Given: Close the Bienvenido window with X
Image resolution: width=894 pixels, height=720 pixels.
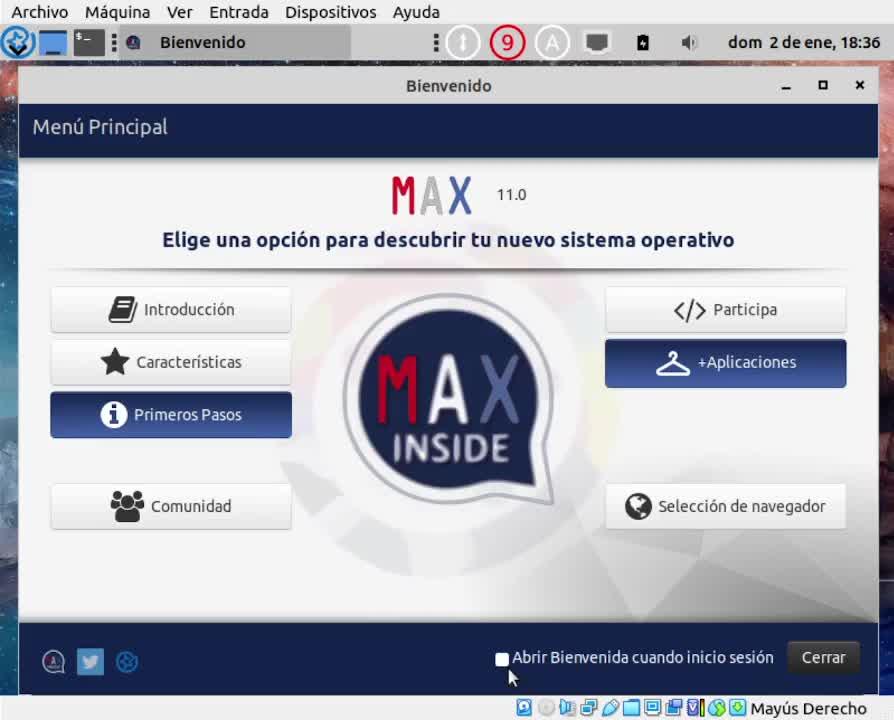Looking at the screenshot, I should tap(860, 86).
